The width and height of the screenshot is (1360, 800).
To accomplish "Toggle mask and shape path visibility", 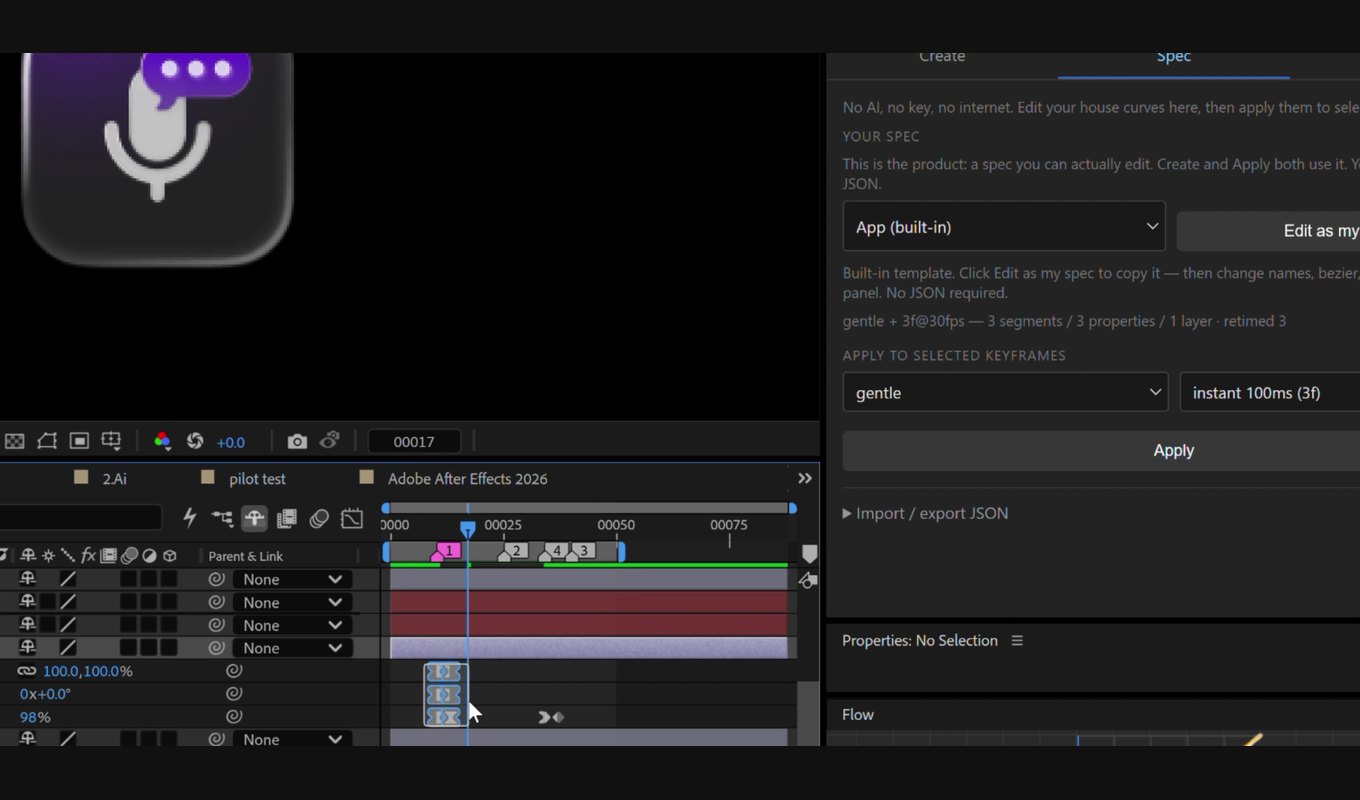I will (x=47, y=441).
